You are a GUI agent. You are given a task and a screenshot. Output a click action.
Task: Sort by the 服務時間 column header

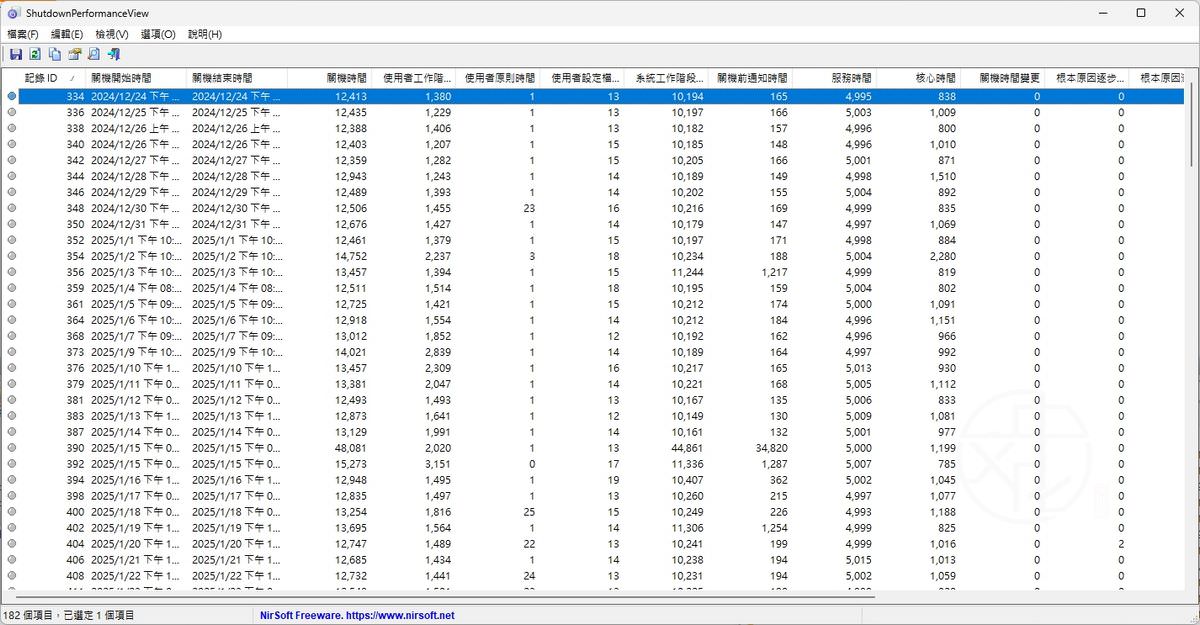tap(834, 77)
